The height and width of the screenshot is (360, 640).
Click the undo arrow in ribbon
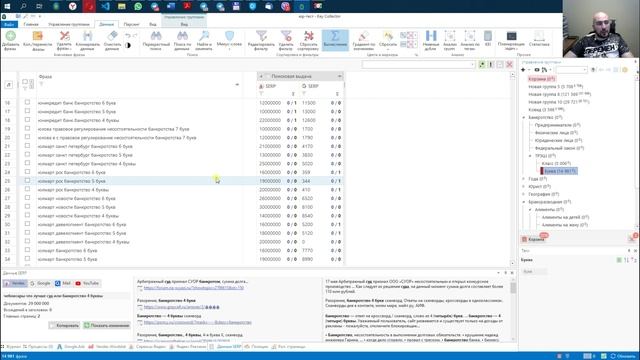coord(128,36)
